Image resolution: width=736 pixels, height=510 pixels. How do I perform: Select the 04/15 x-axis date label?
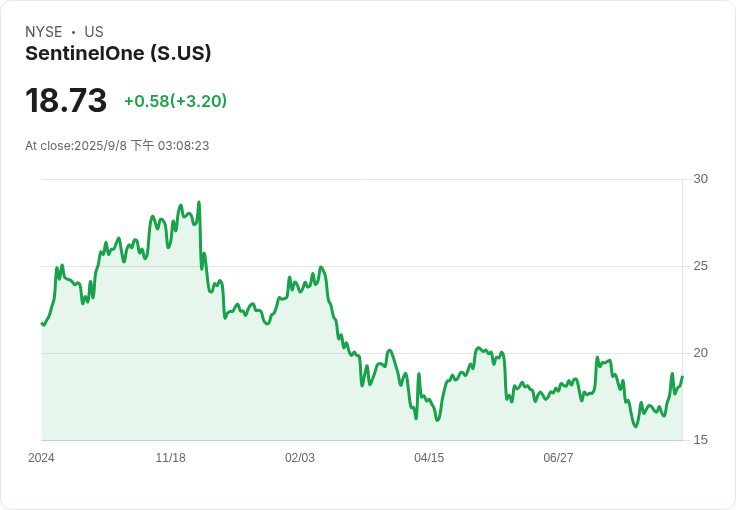429,458
